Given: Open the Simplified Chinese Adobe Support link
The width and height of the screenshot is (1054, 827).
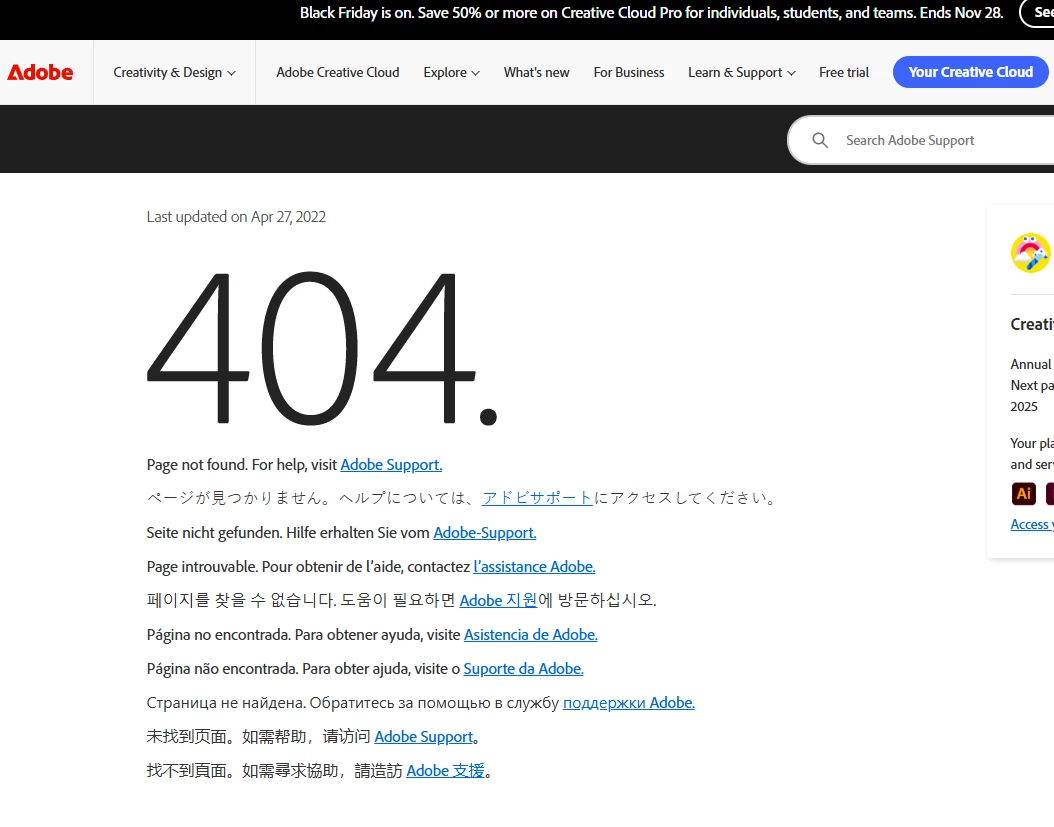Looking at the screenshot, I should [x=423, y=737].
